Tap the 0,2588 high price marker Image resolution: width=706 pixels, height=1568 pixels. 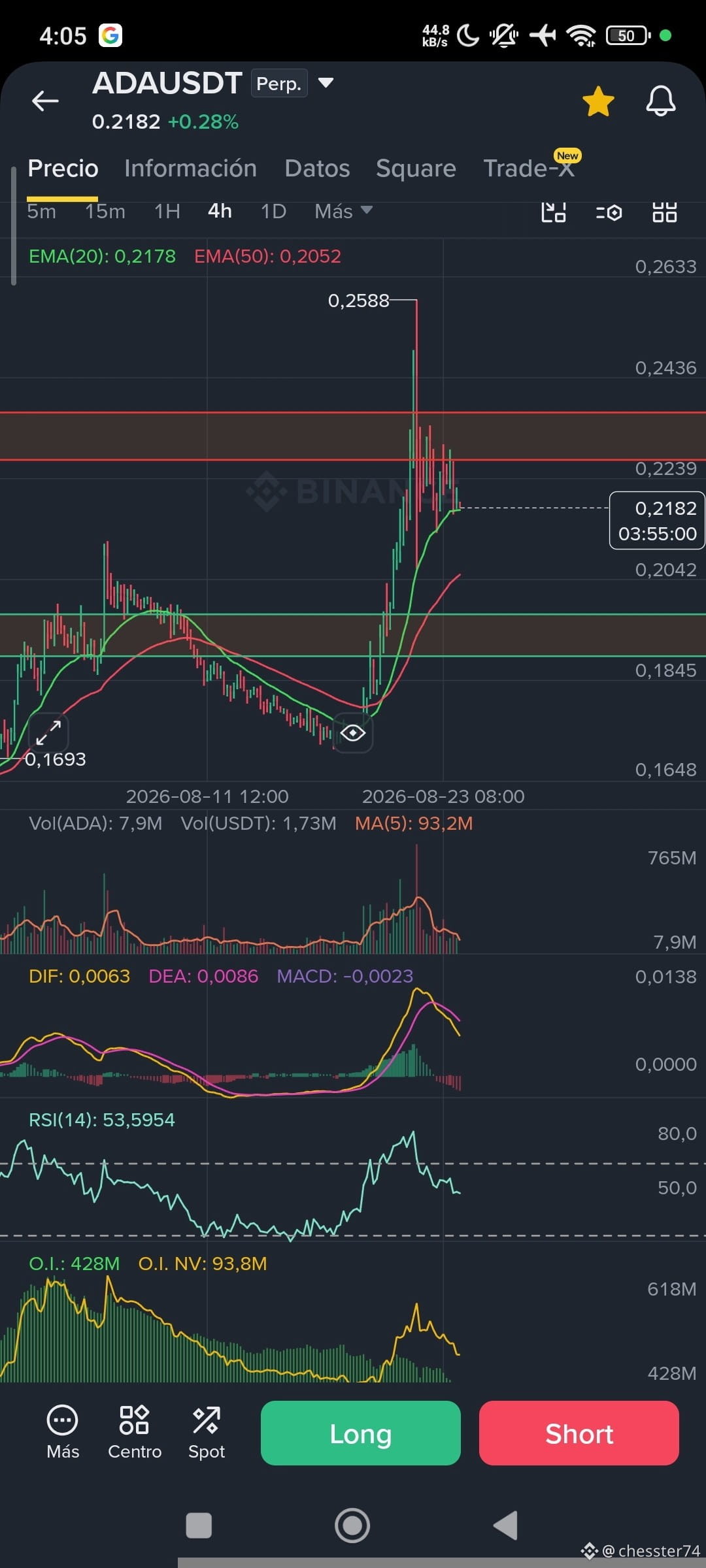click(x=358, y=301)
